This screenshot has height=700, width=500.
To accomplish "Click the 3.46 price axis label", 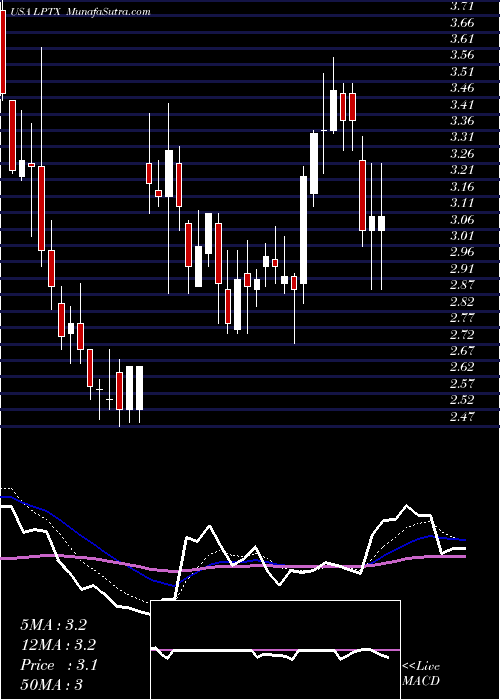I will (462, 88).
